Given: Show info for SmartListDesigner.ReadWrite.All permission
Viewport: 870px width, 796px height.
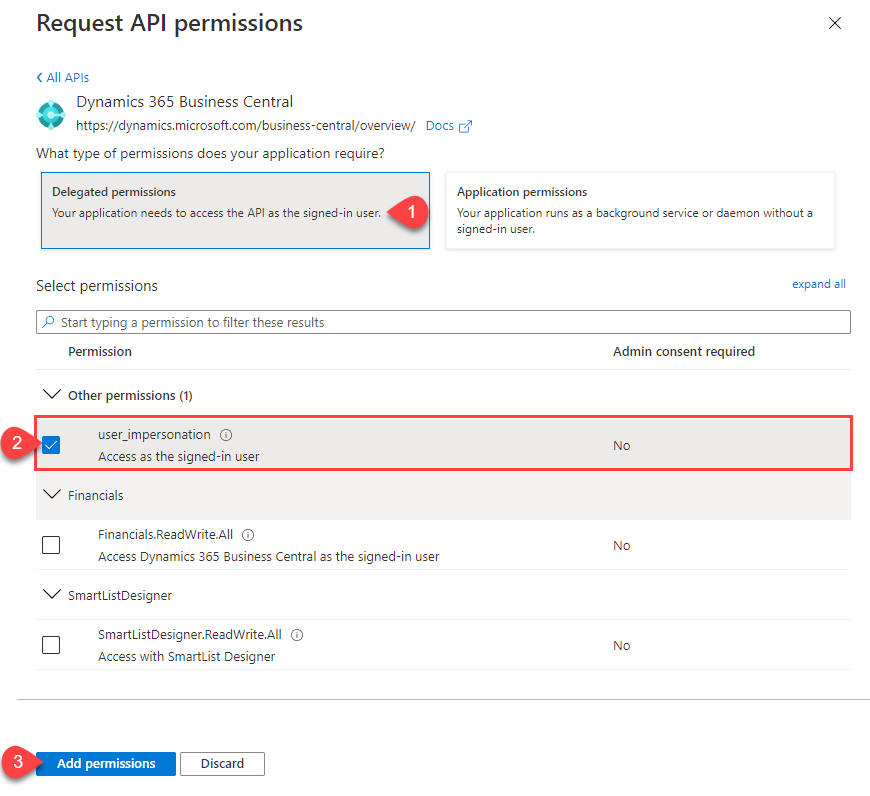Looking at the screenshot, I should (297, 635).
